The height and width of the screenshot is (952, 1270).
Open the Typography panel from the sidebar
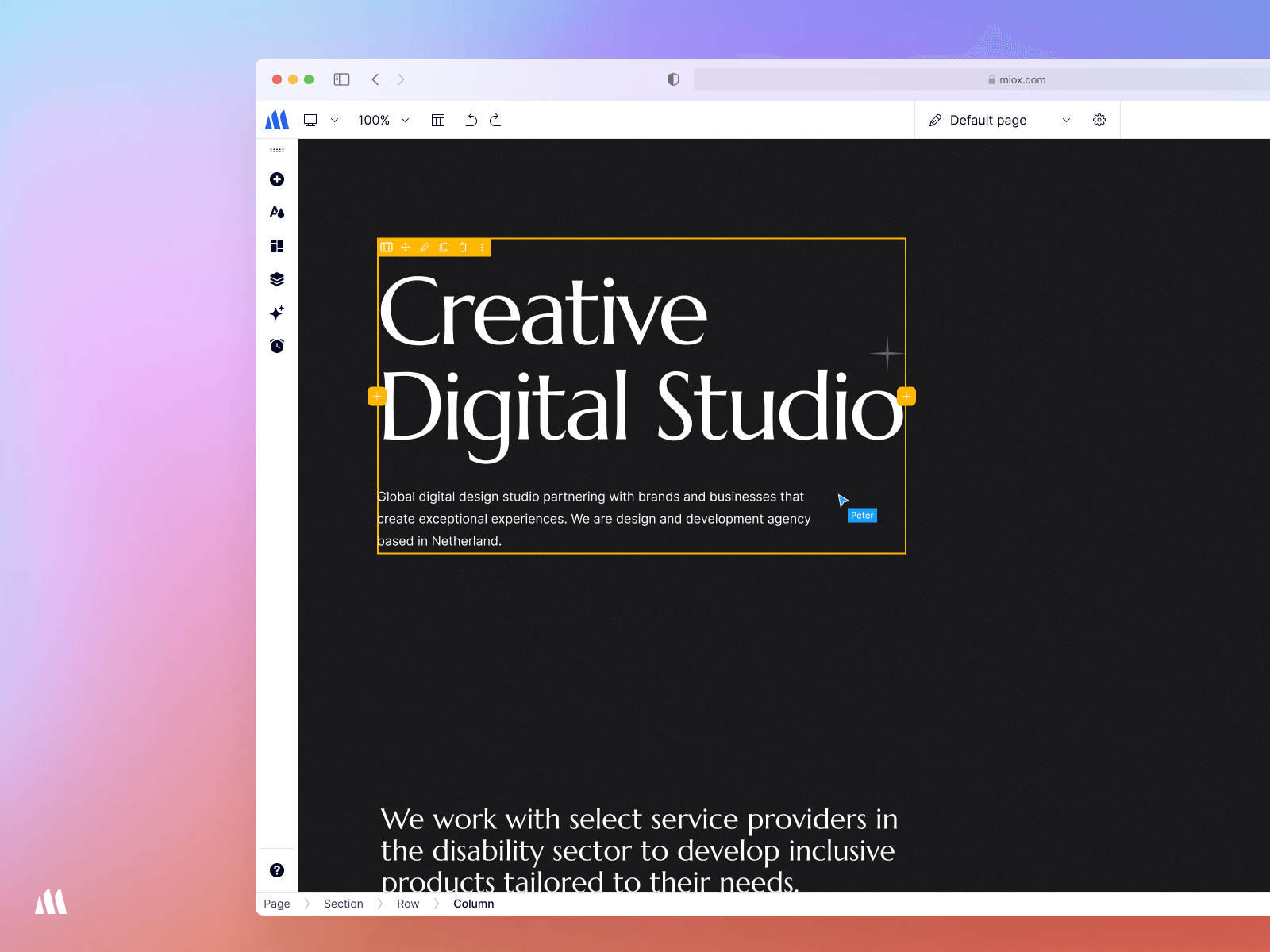tap(276, 212)
